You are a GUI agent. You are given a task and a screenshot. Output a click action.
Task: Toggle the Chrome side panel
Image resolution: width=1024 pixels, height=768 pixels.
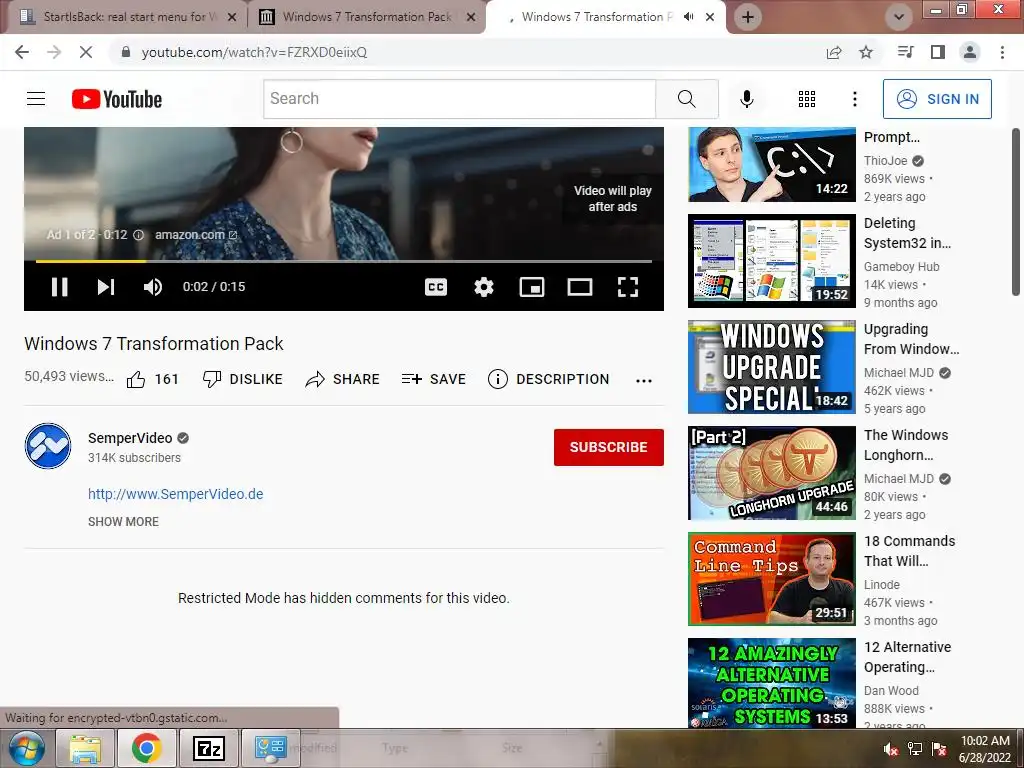coord(938,52)
